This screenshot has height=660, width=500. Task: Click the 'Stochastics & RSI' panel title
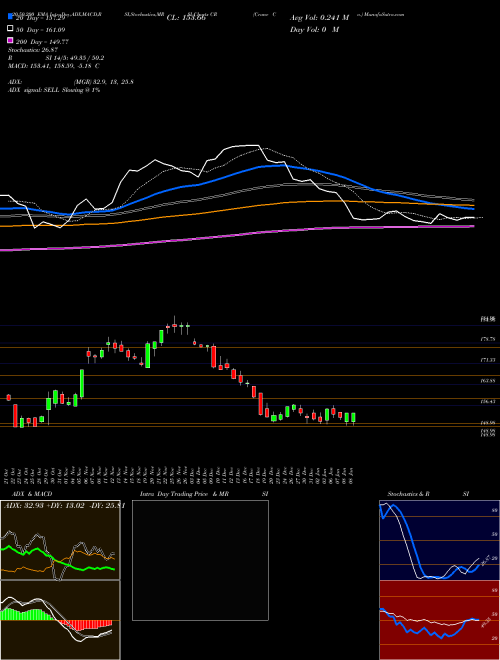(x=428, y=494)
